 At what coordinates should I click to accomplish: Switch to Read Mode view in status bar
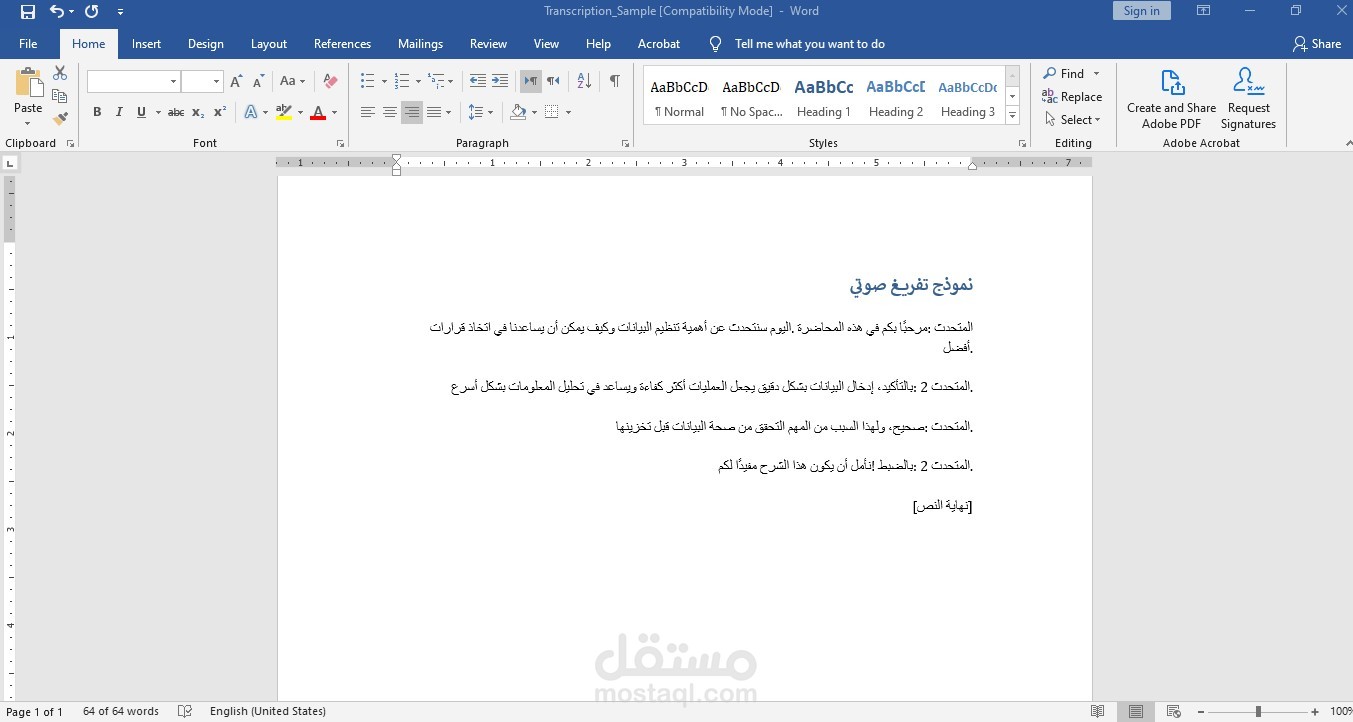(x=1098, y=711)
